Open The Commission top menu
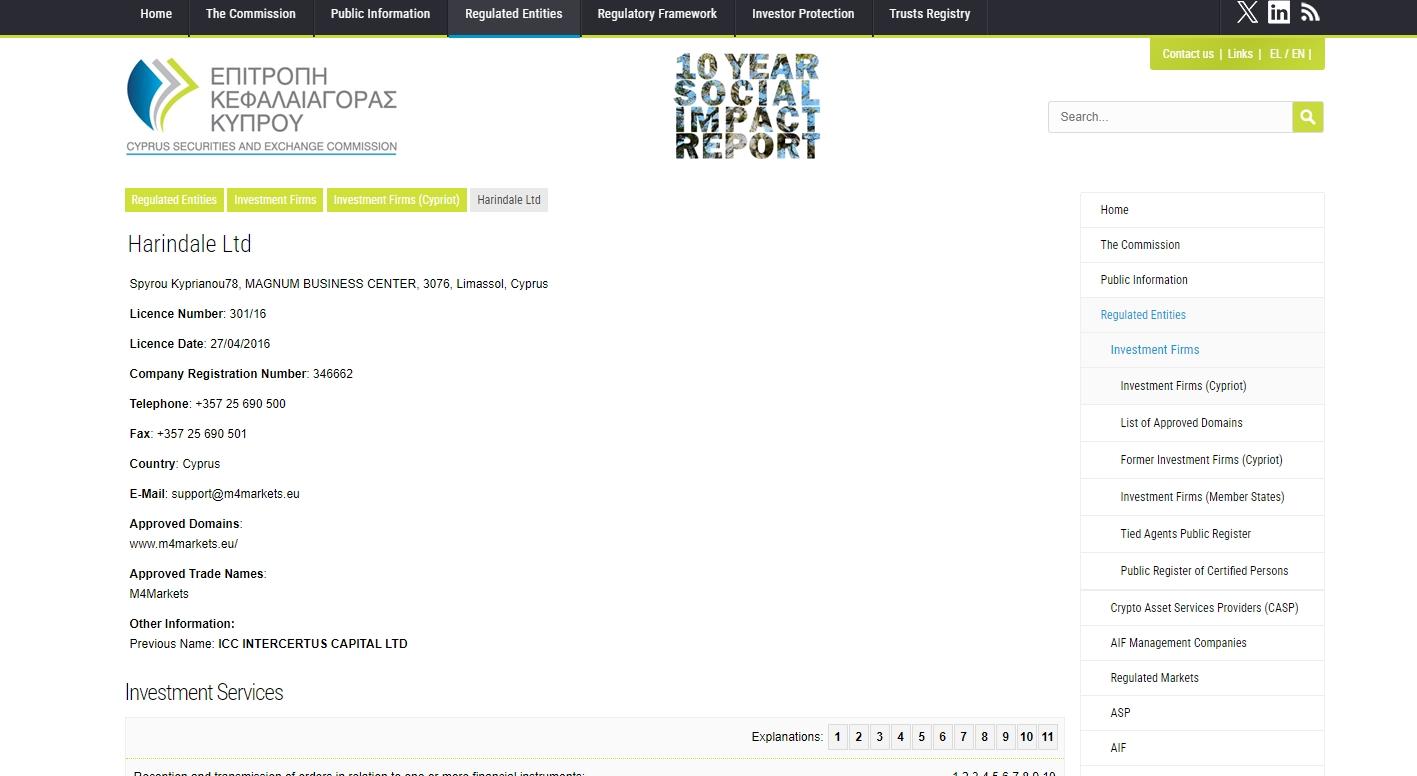This screenshot has width=1417, height=776. (251, 14)
